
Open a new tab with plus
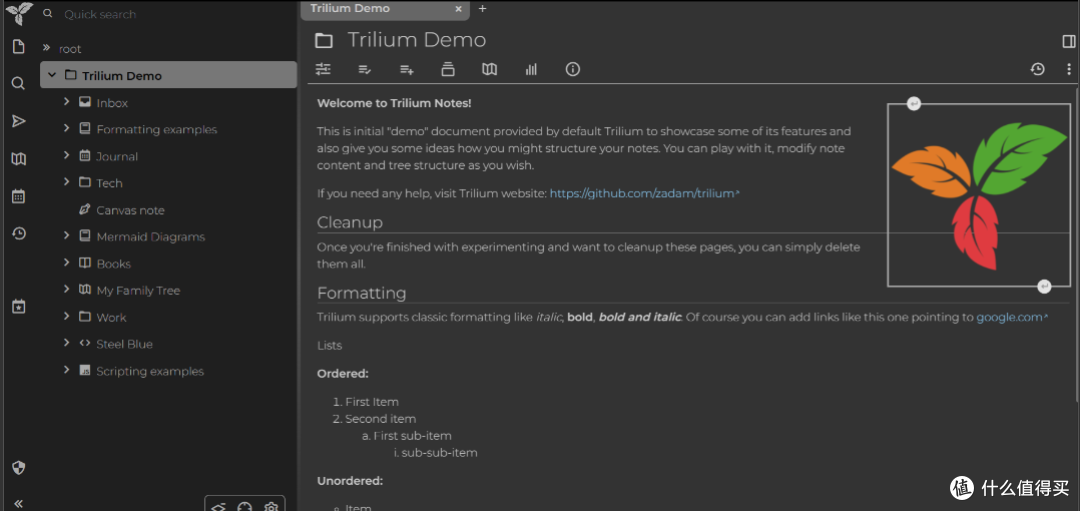coord(482,8)
